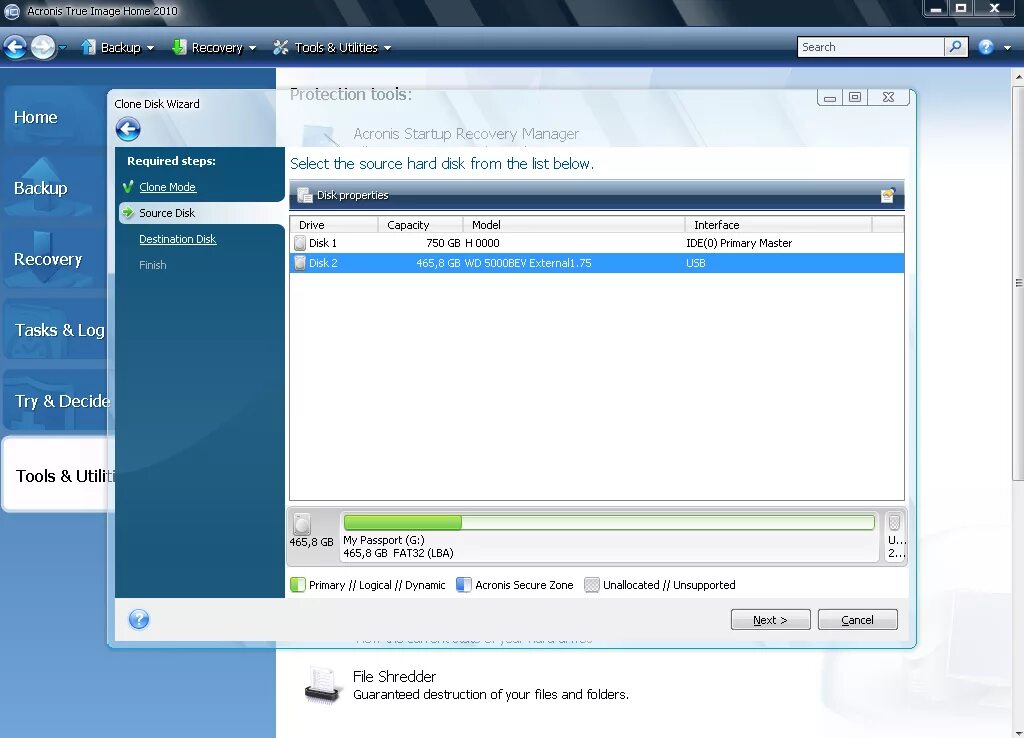
Task: Open File Shredder tool
Action: coord(394,677)
